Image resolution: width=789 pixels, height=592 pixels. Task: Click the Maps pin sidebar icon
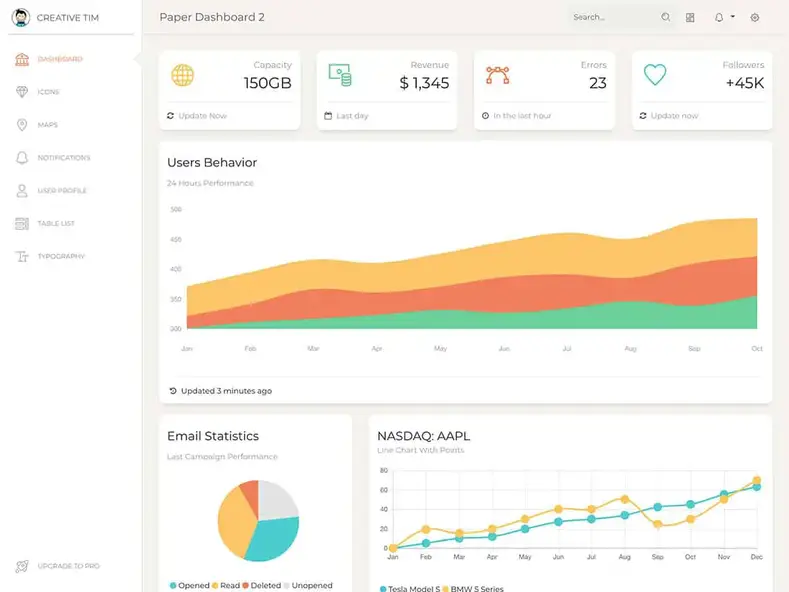click(x=22, y=125)
